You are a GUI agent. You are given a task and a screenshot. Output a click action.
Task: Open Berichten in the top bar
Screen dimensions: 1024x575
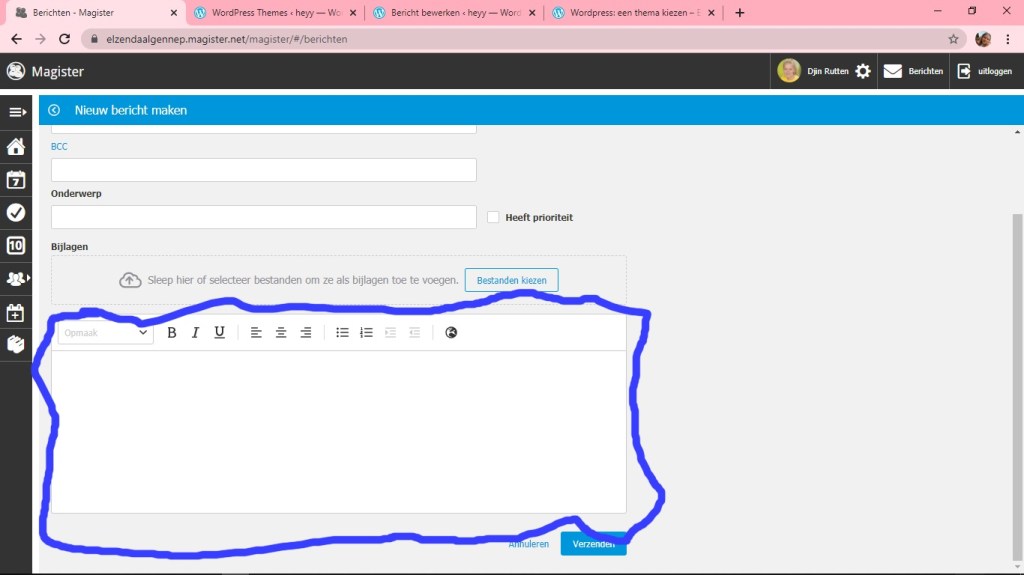pos(914,71)
